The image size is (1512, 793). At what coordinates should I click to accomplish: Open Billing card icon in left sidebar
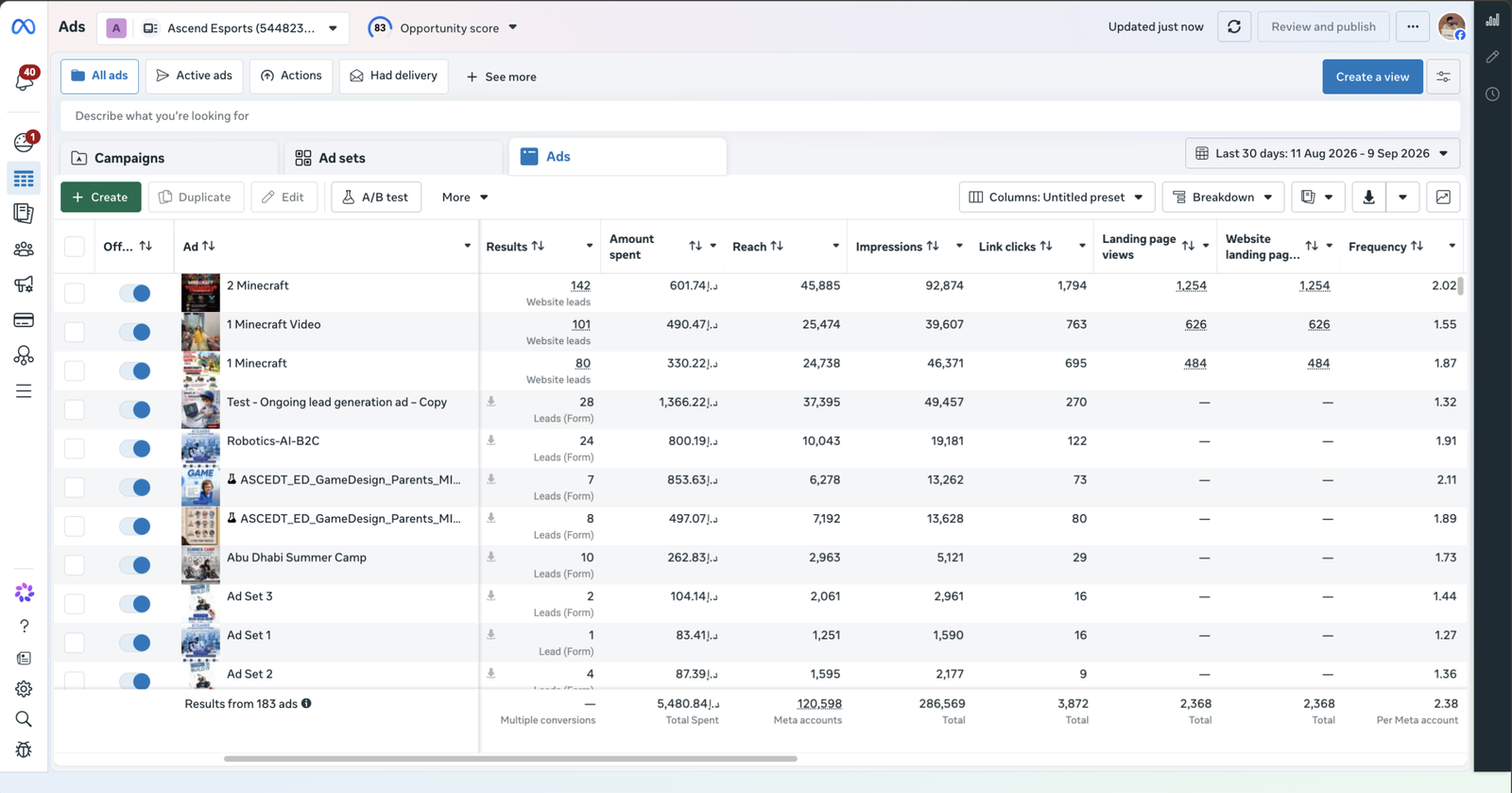click(24, 320)
